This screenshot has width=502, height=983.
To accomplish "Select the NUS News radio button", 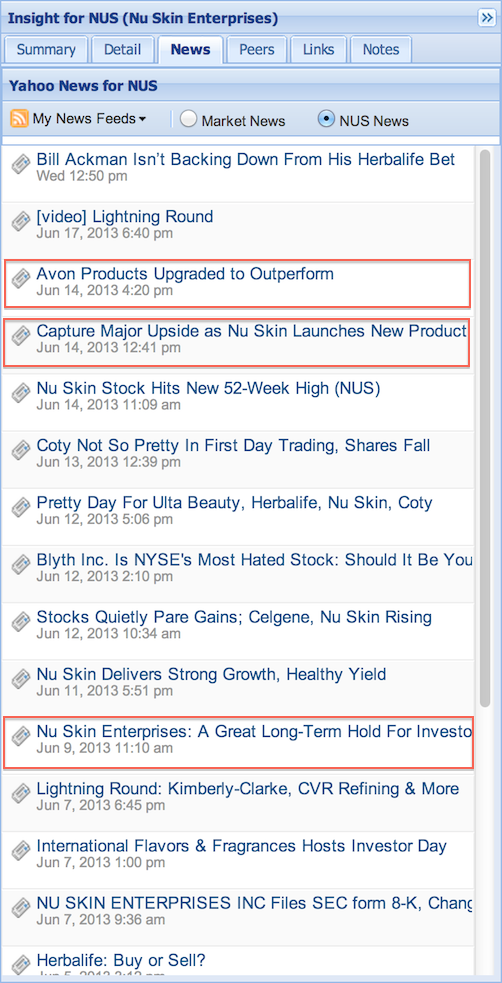I will click(x=326, y=119).
